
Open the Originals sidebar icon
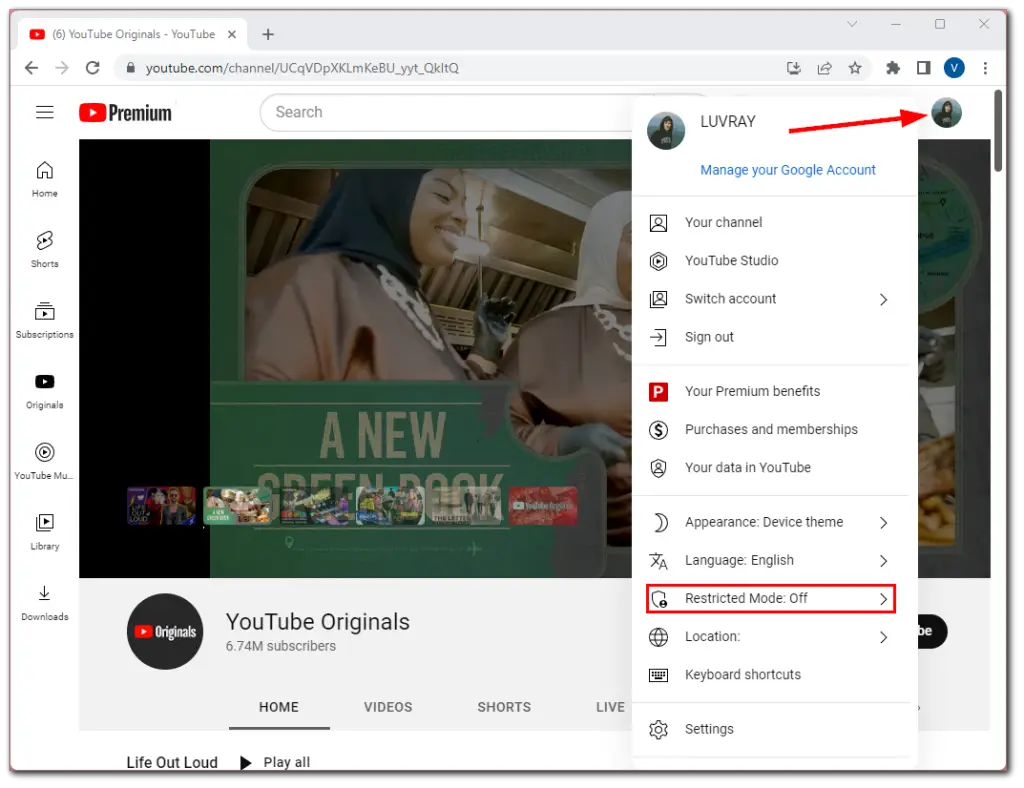44,389
